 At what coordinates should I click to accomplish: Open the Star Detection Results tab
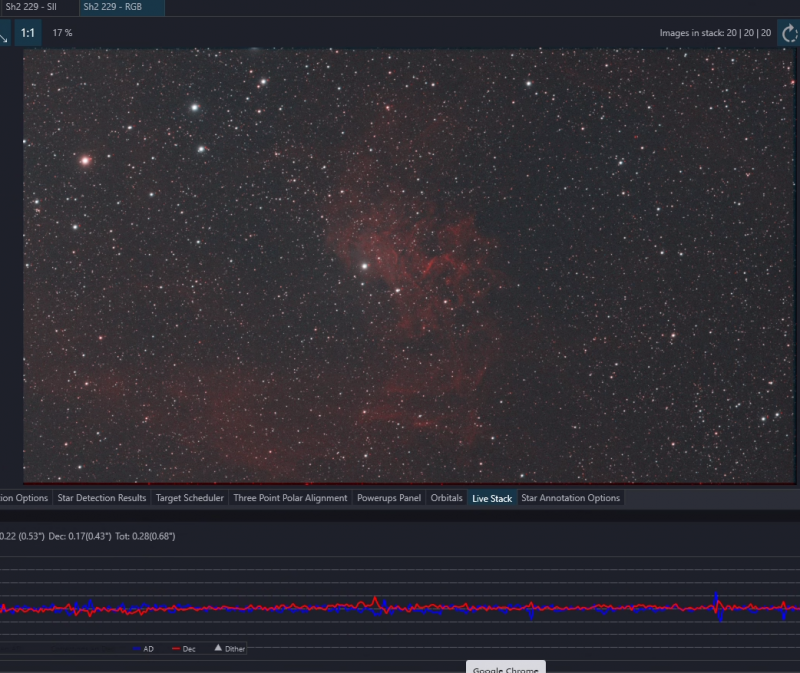pos(102,498)
